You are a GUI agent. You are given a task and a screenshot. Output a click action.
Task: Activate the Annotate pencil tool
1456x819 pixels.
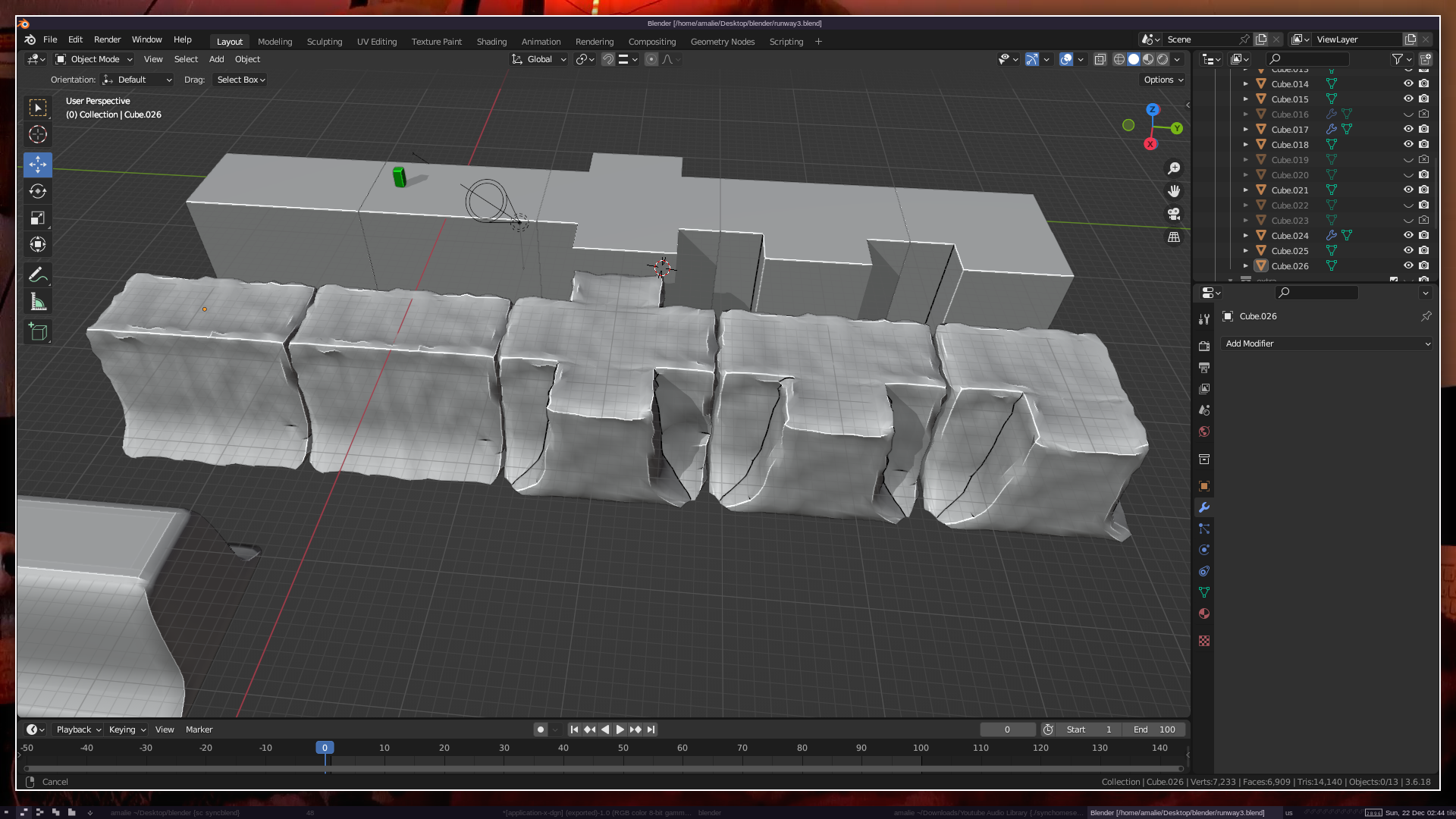[x=38, y=275]
